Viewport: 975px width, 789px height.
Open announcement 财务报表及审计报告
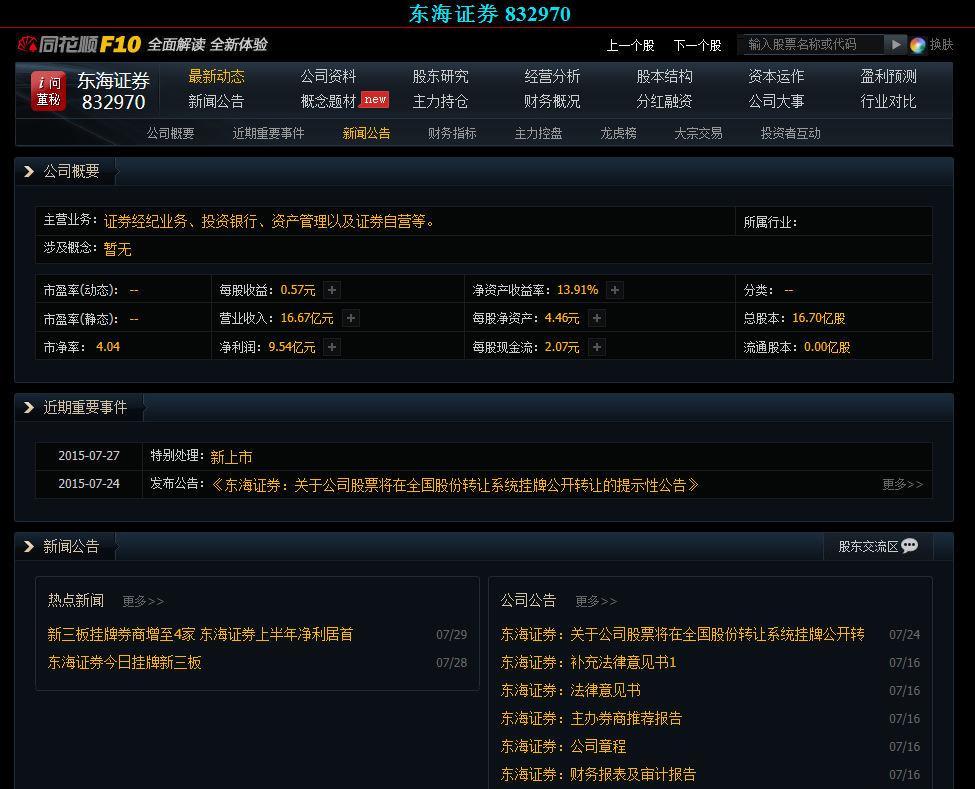(598, 774)
